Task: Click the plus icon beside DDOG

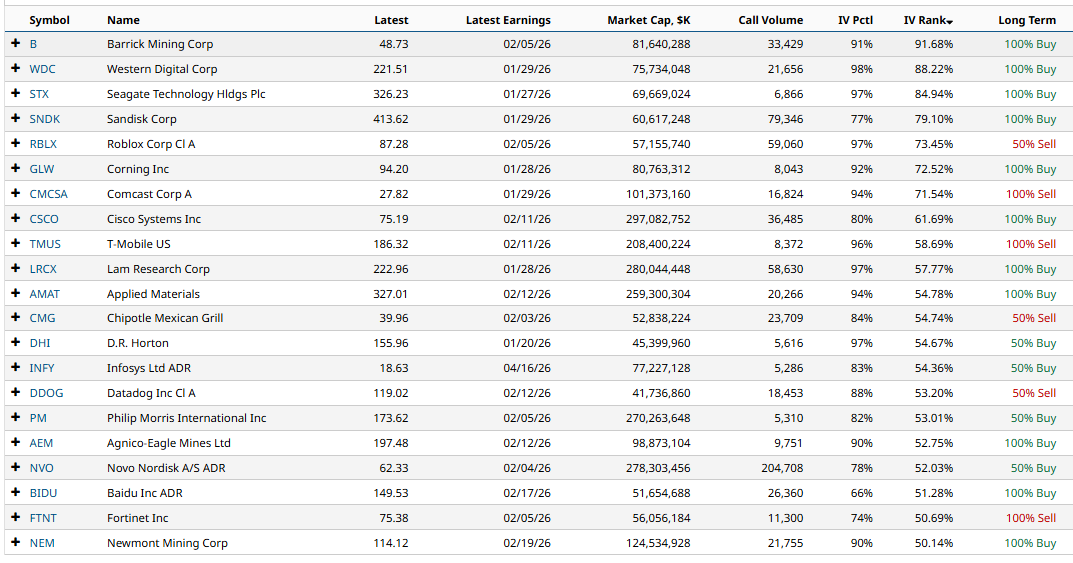Action: (15, 393)
